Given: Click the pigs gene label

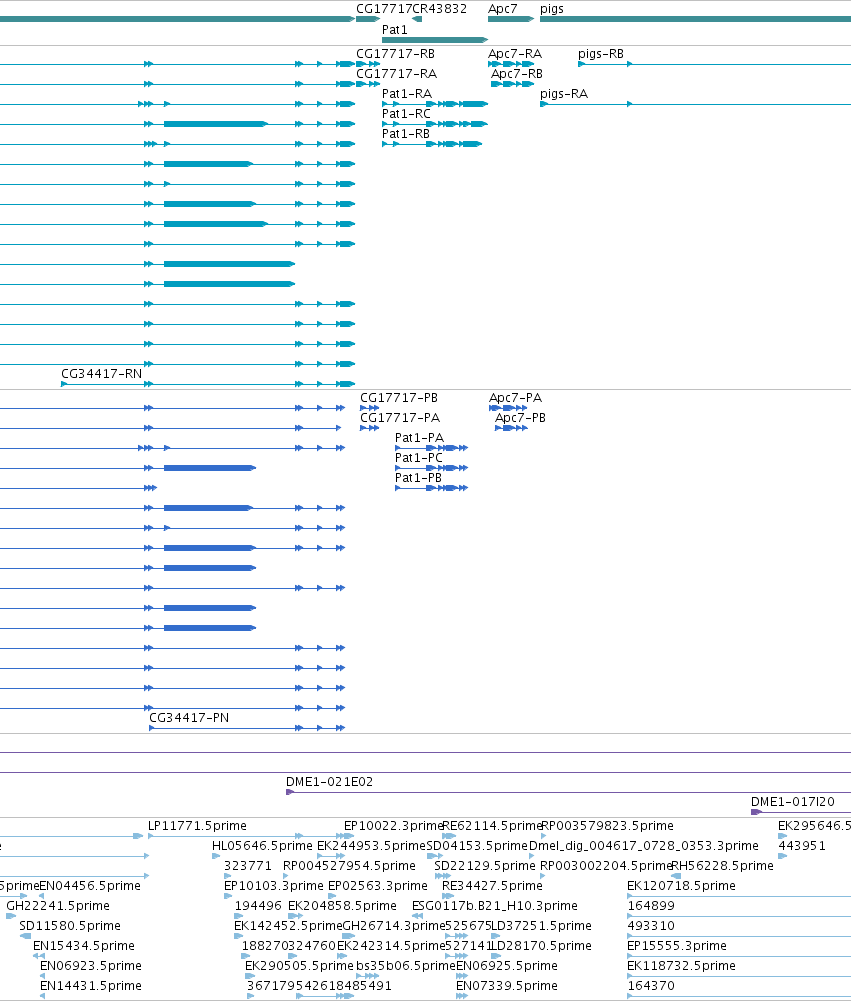Looking at the screenshot, I should click(552, 9).
